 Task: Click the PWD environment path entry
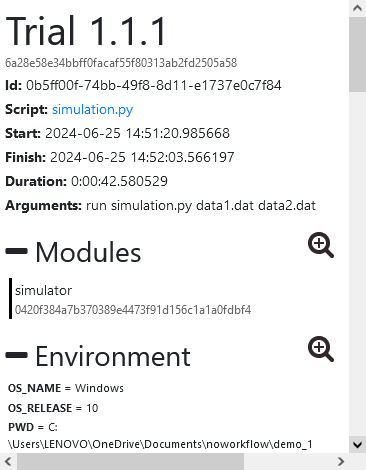(x=160, y=436)
